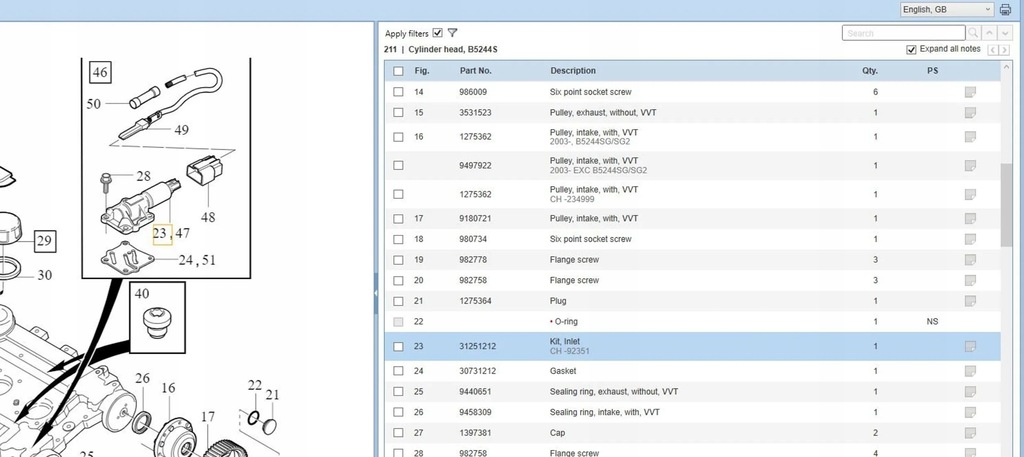Click note icon for Gasket 30731212
Image resolution: width=1024 pixels, height=457 pixels.
coord(969,371)
